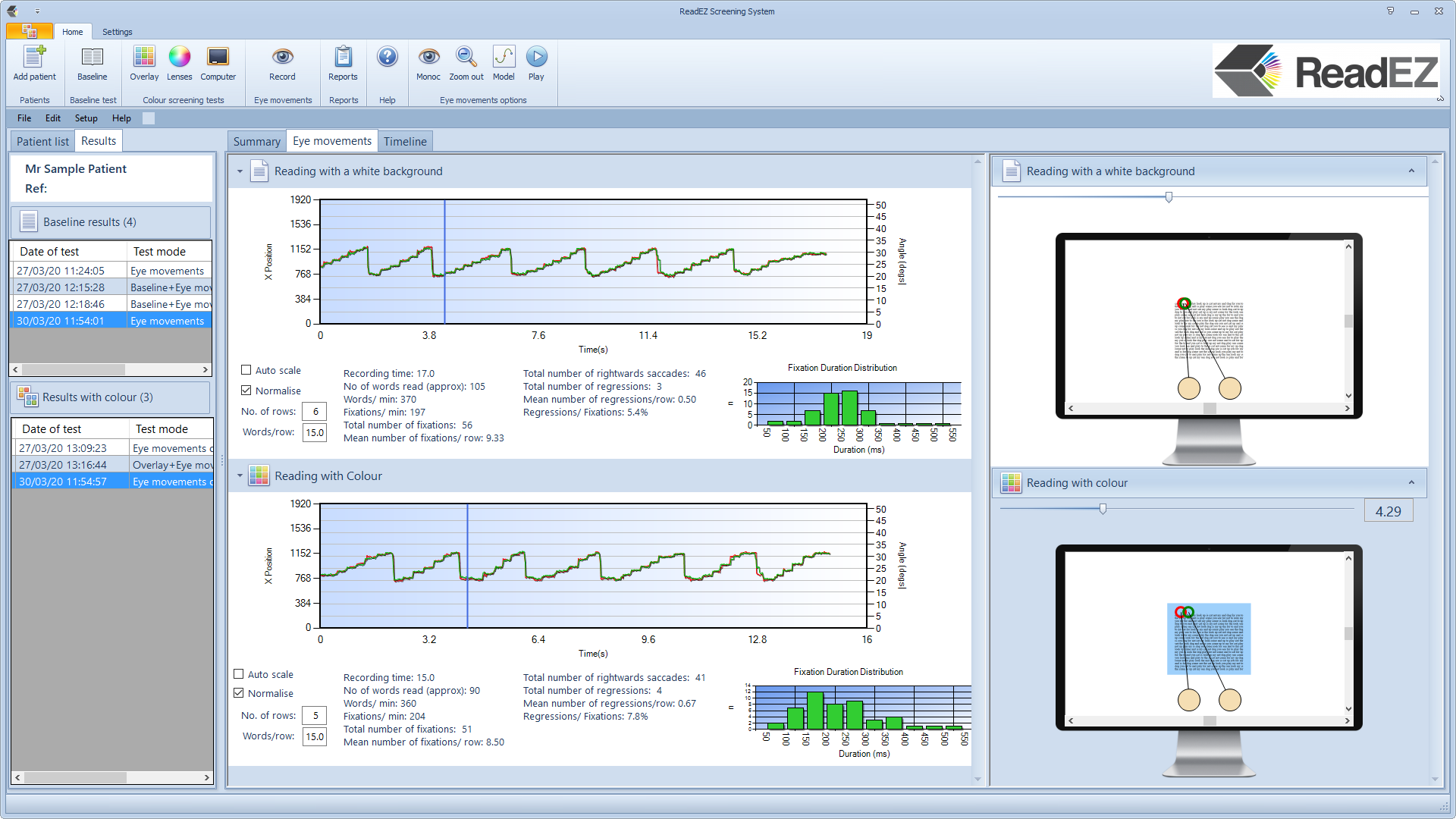Click the Reading with colour playback slider handle
Screen dimensions: 1456x819
pos(1103,509)
